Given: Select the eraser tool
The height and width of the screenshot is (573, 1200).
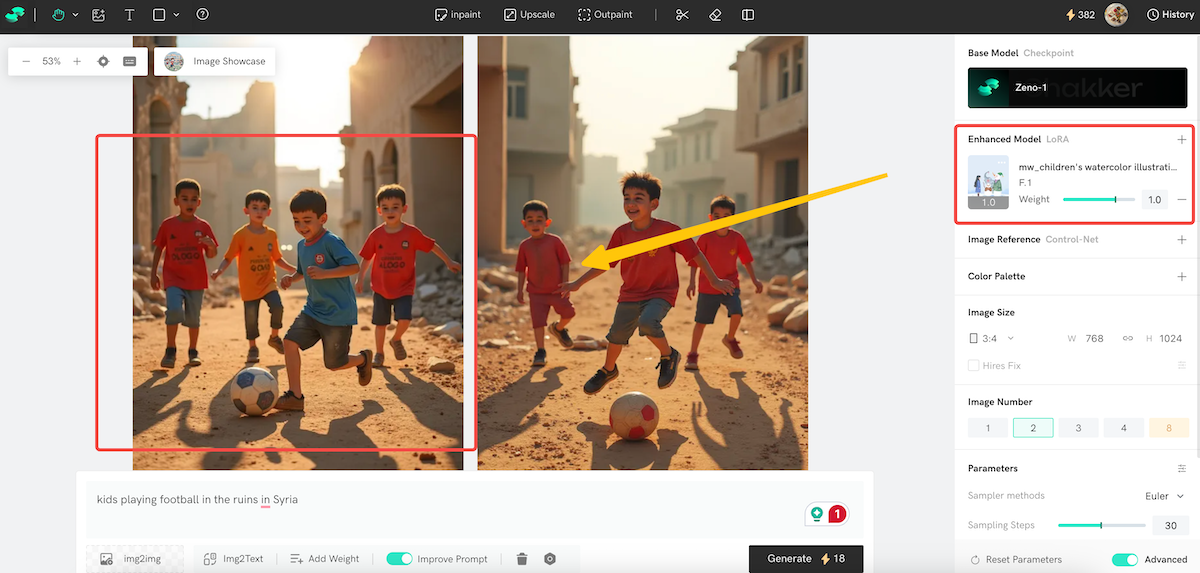Looking at the screenshot, I should tap(714, 15).
